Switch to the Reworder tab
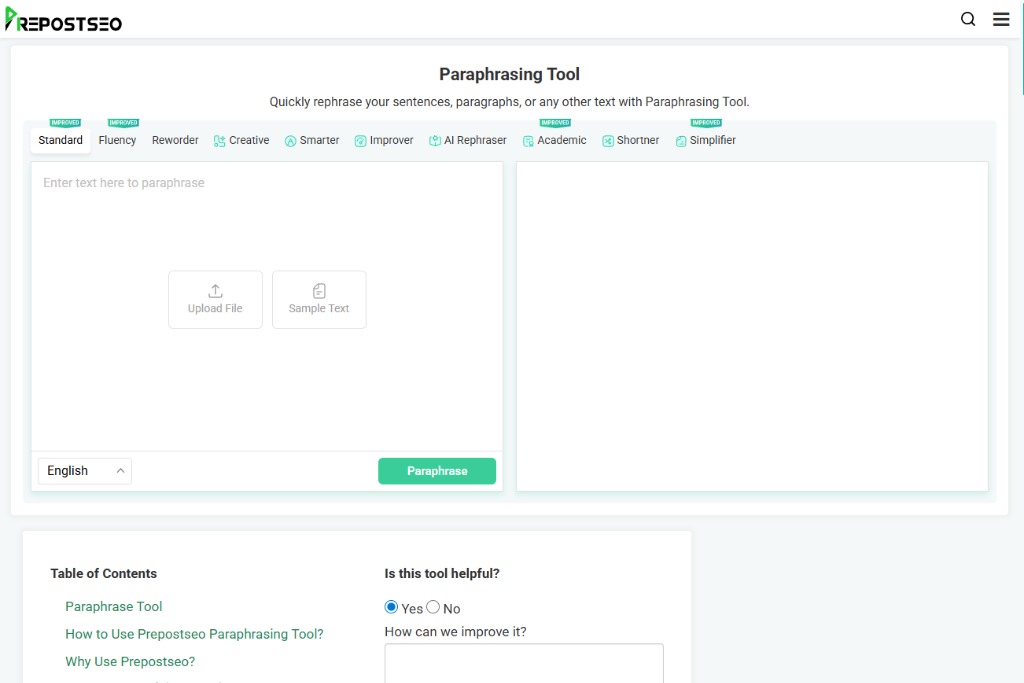1024x683 pixels. (174, 140)
